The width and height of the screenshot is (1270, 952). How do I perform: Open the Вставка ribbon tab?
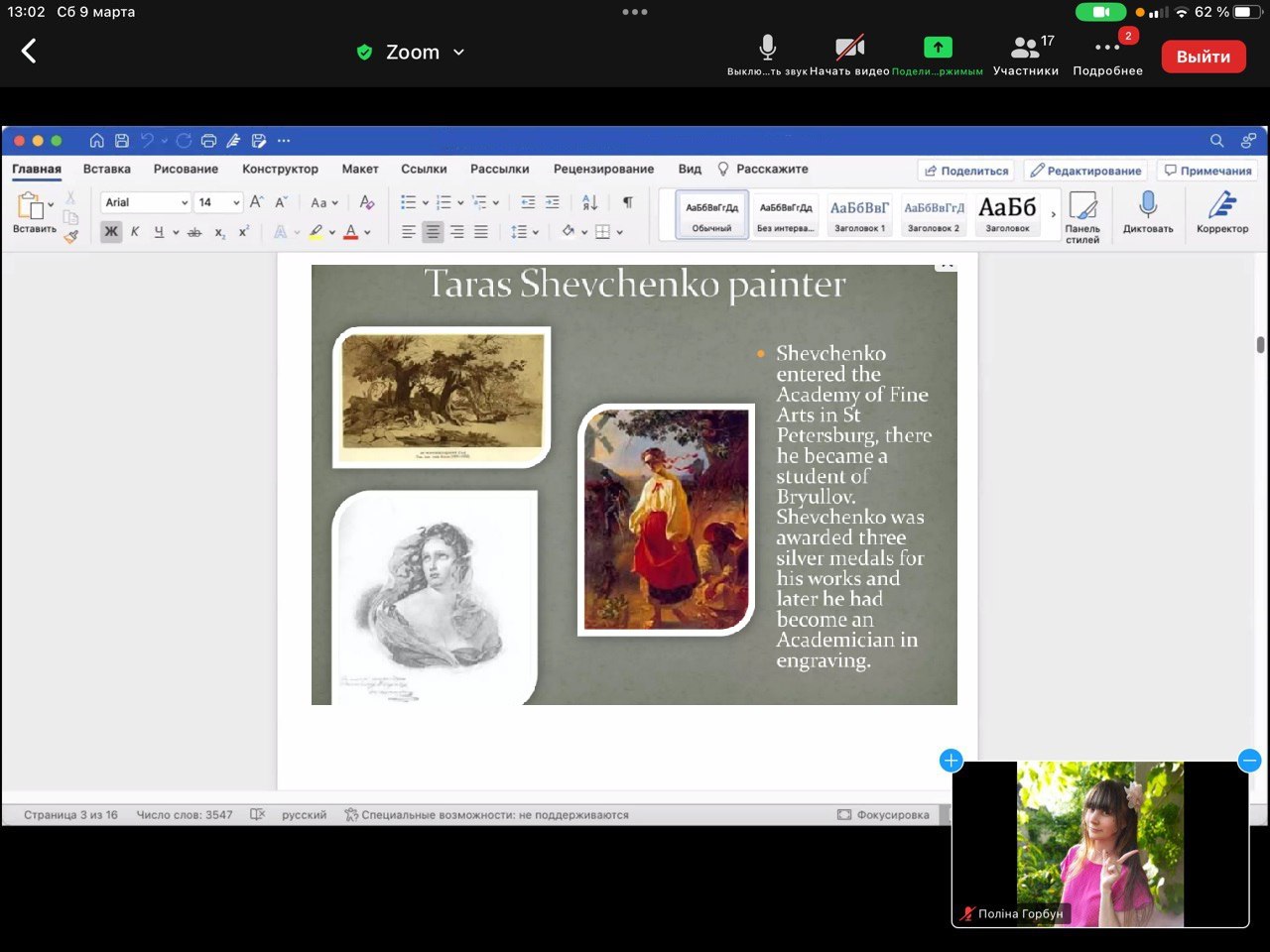click(x=107, y=170)
